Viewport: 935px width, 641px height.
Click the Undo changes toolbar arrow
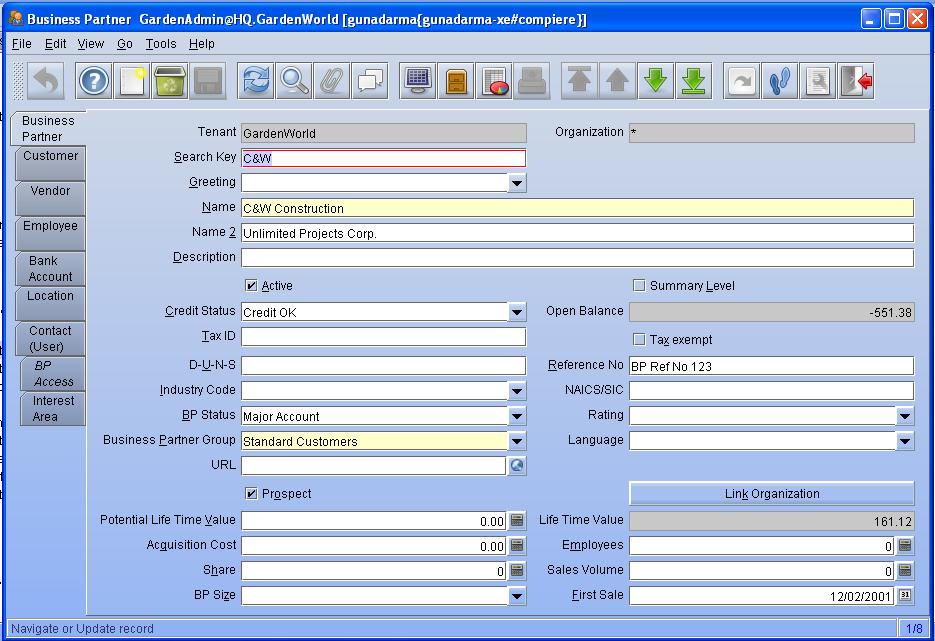(46, 80)
